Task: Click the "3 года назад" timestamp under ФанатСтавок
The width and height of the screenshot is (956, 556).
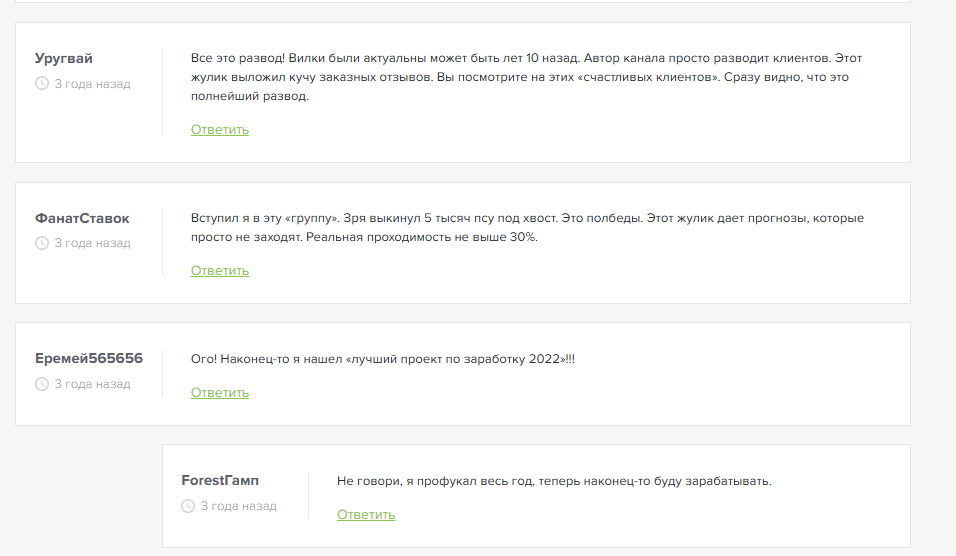Action: pos(92,243)
